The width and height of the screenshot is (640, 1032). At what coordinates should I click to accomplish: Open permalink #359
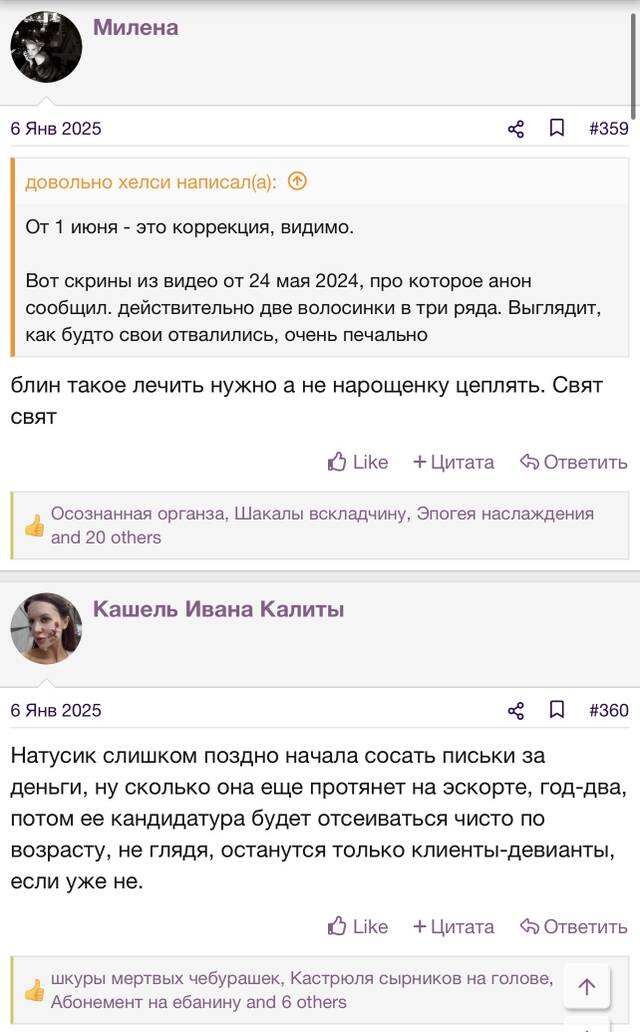608,128
